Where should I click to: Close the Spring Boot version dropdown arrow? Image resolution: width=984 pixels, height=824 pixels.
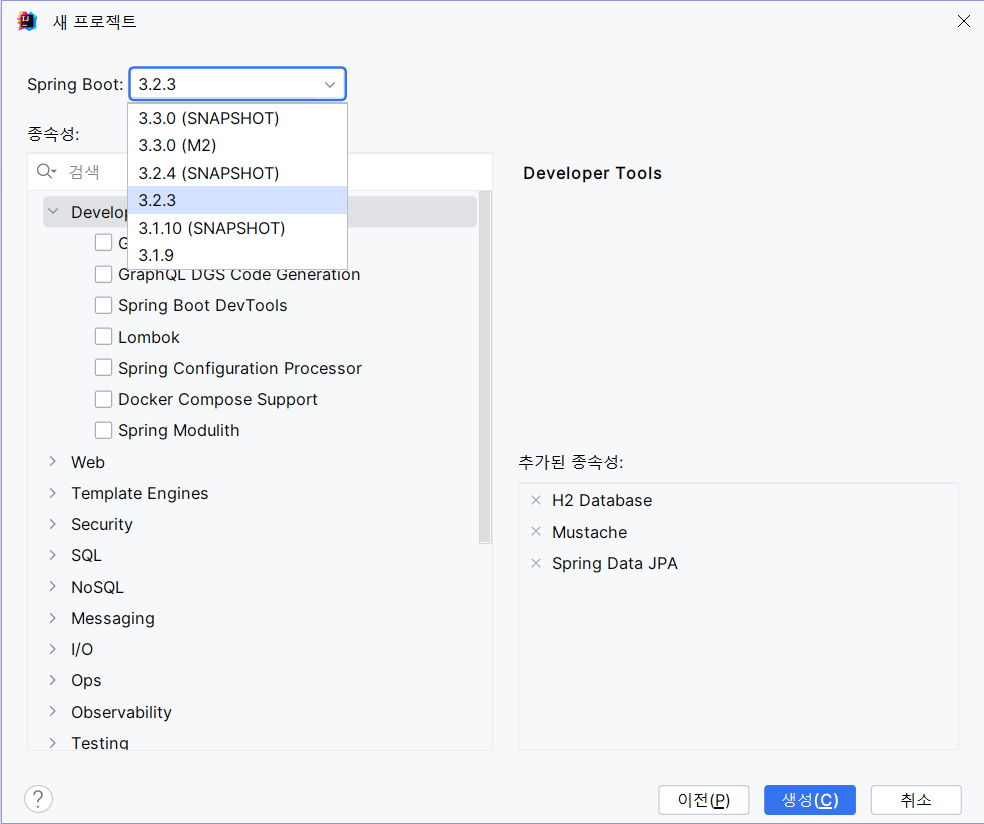click(329, 84)
